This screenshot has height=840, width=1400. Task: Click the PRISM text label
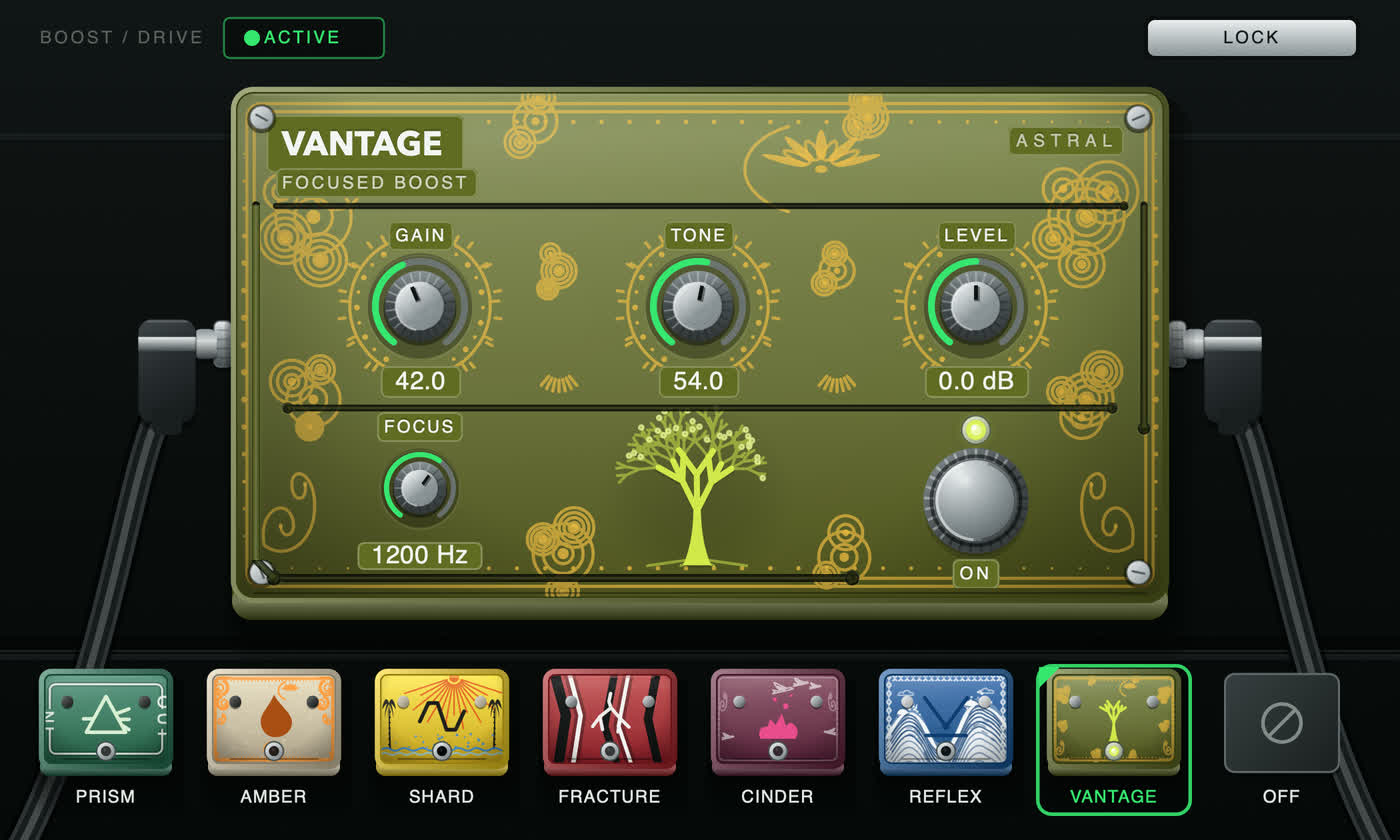coord(106,797)
